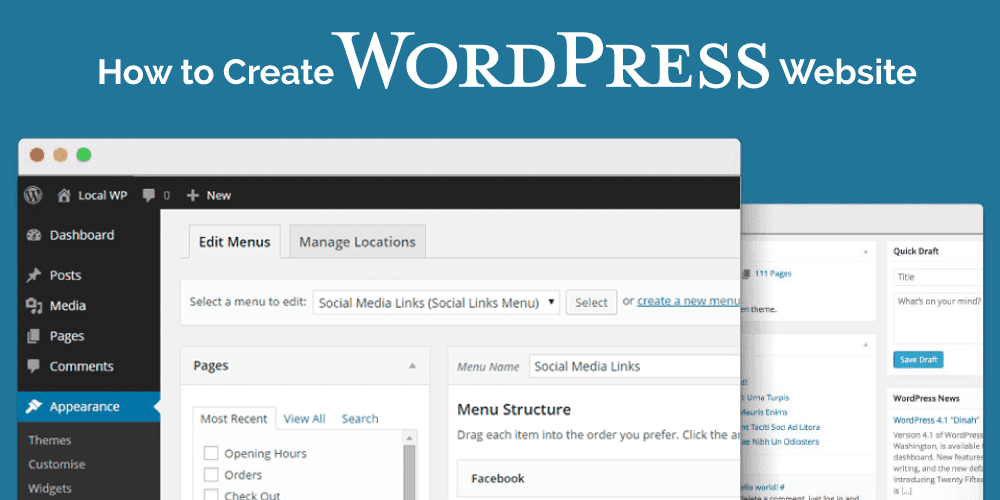Select the Search tab in Pages box
The width and height of the screenshot is (1000, 500).
click(x=360, y=418)
